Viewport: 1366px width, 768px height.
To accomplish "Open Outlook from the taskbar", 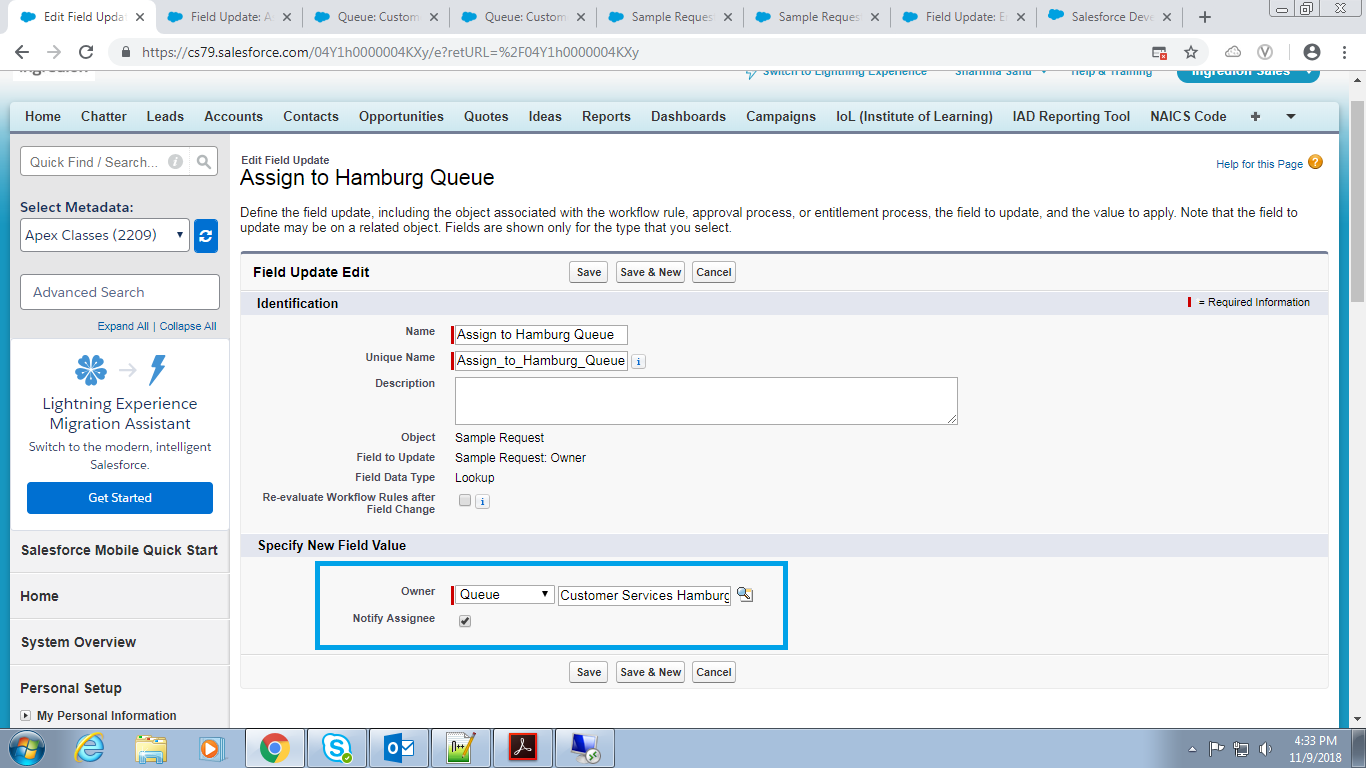I will point(400,748).
